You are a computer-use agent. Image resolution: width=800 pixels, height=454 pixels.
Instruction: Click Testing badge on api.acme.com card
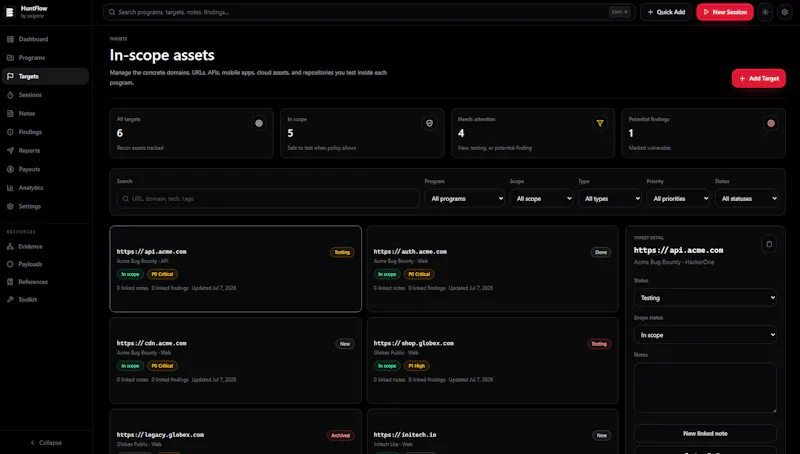342,252
